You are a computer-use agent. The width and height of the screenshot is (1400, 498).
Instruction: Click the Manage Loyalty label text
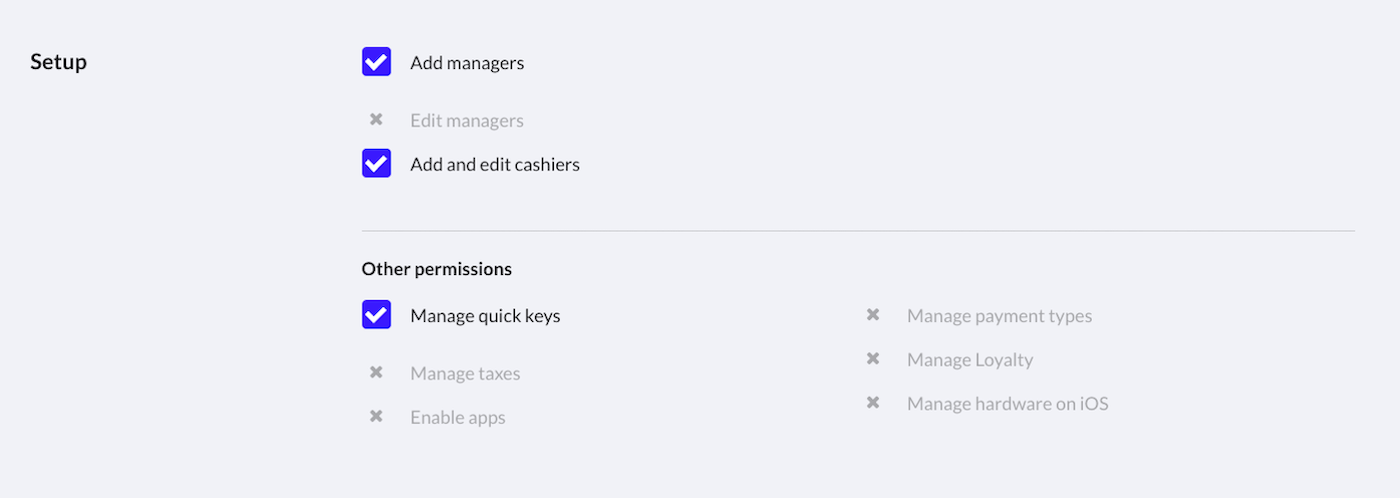[970, 360]
